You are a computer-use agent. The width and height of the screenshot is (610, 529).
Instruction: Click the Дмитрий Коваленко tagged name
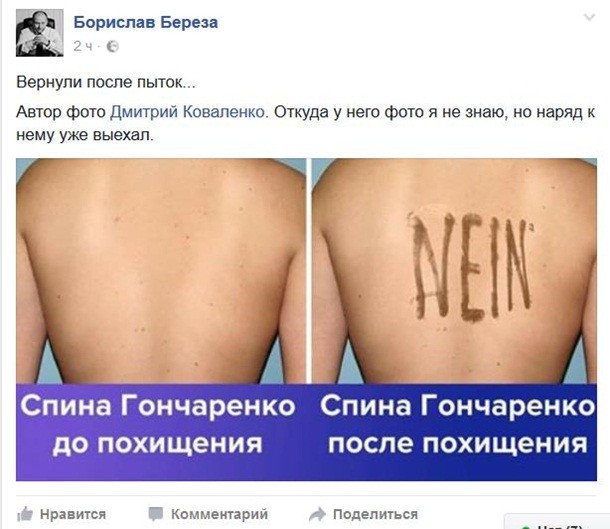click(x=187, y=112)
